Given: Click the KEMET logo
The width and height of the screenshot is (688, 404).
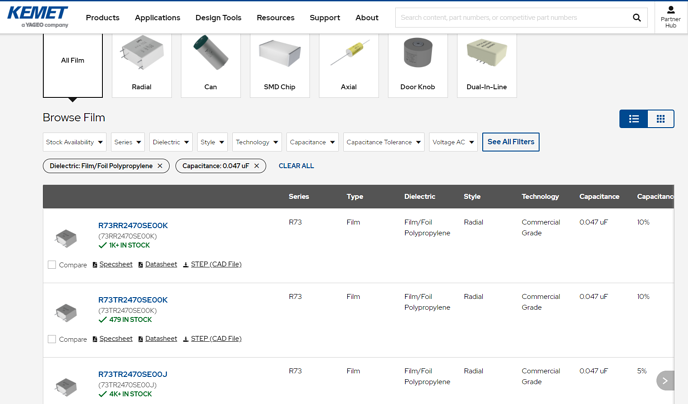Looking at the screenshot, I should (x=38, y=17).
